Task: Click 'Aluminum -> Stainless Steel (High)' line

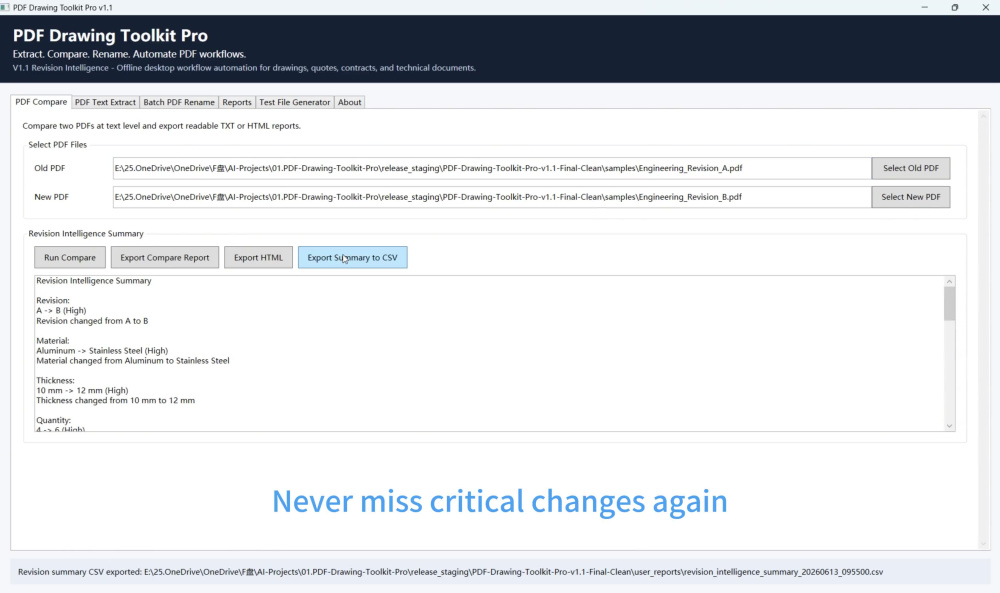Action: (102, 351)
